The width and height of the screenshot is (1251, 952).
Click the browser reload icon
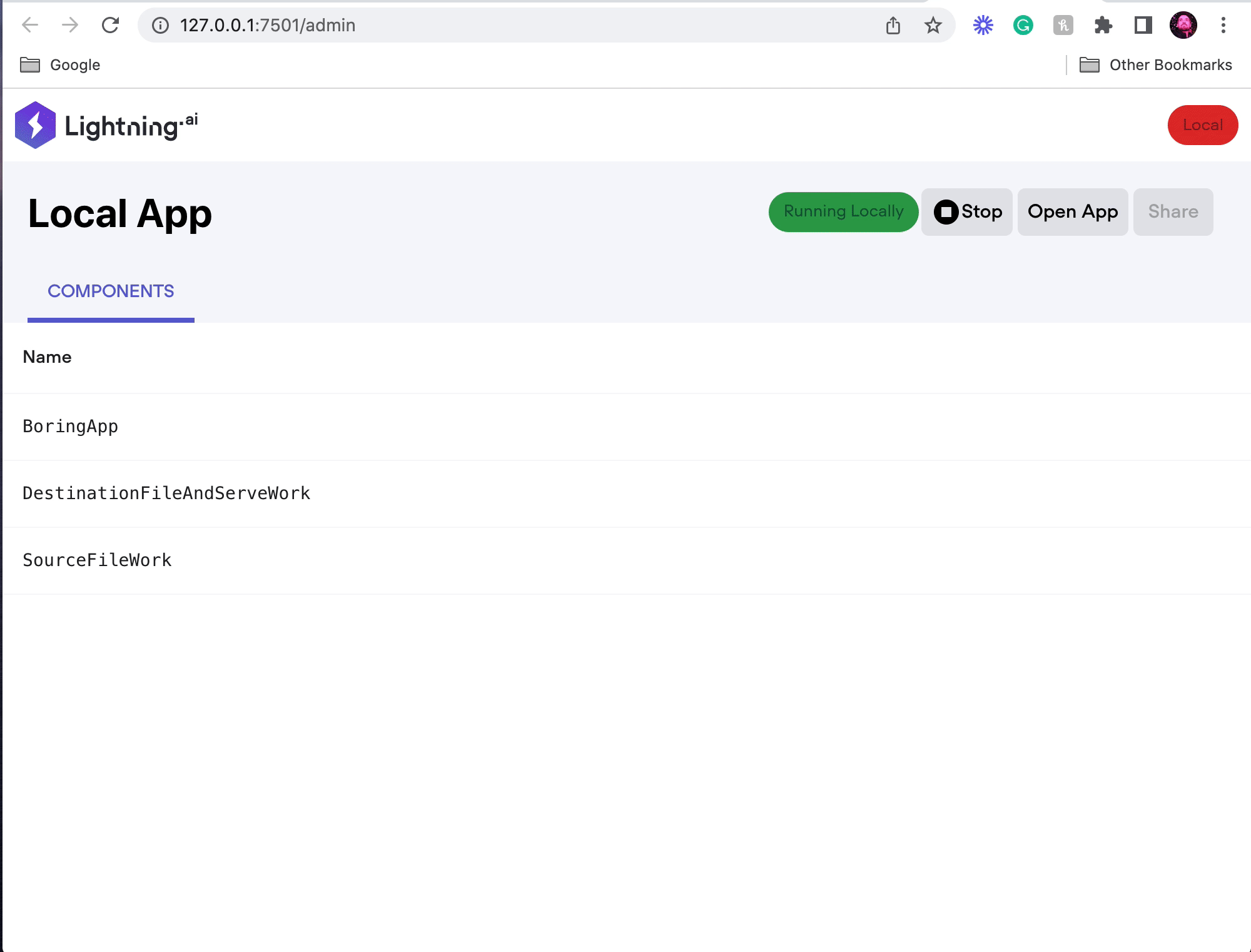(111, 25)
